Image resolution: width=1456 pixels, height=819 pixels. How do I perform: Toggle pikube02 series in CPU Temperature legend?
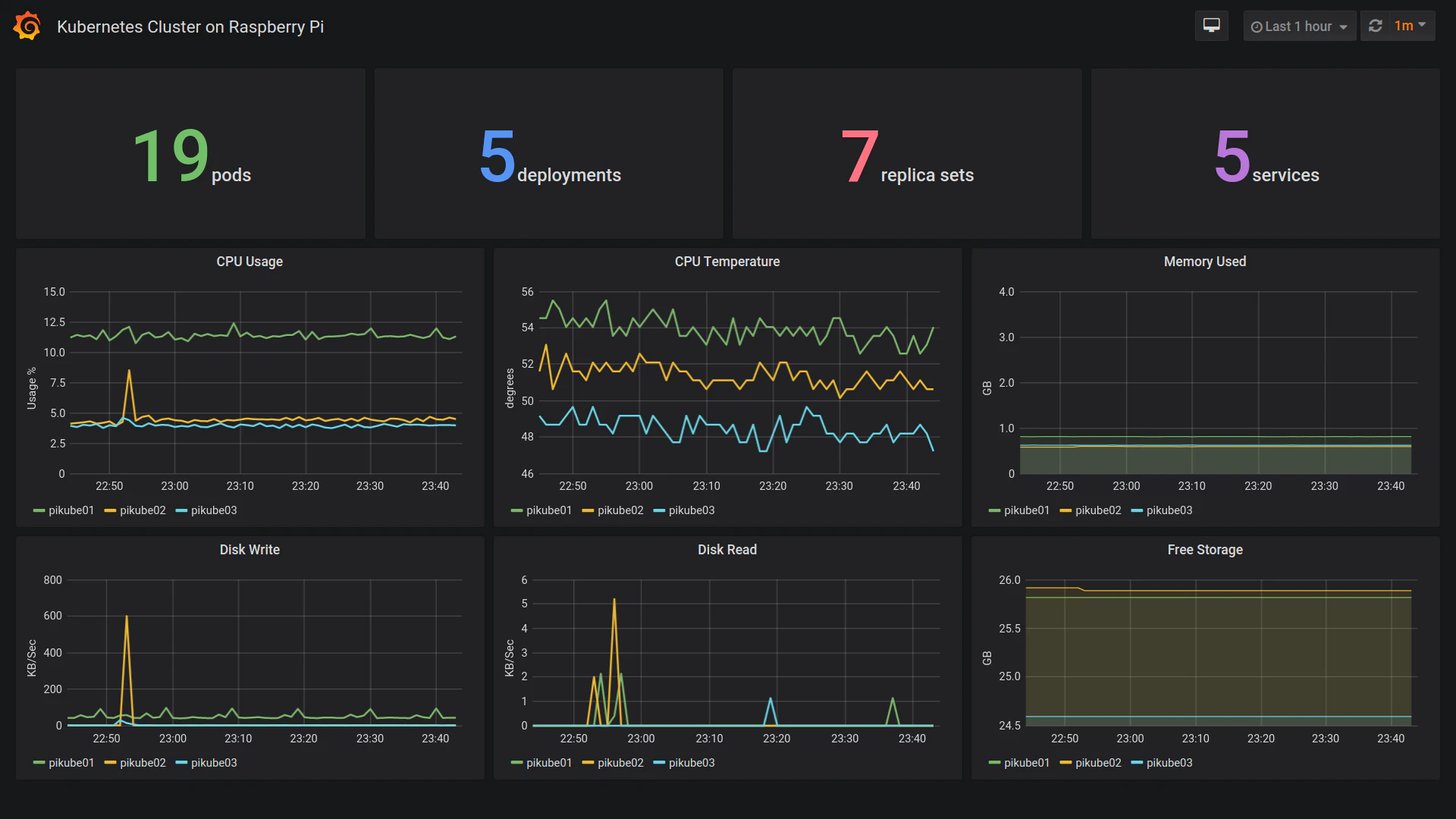[x=613, y=510]
